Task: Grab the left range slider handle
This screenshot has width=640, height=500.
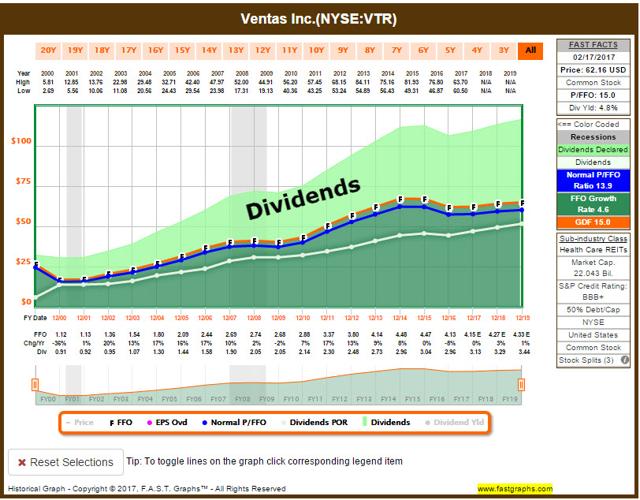Action: [x=35, y=384]
